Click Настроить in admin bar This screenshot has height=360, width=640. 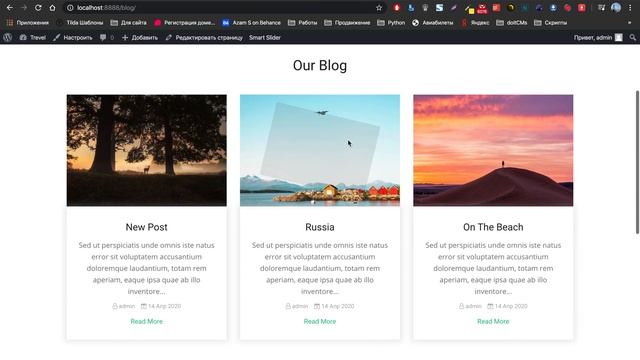(x=73, y=37)
